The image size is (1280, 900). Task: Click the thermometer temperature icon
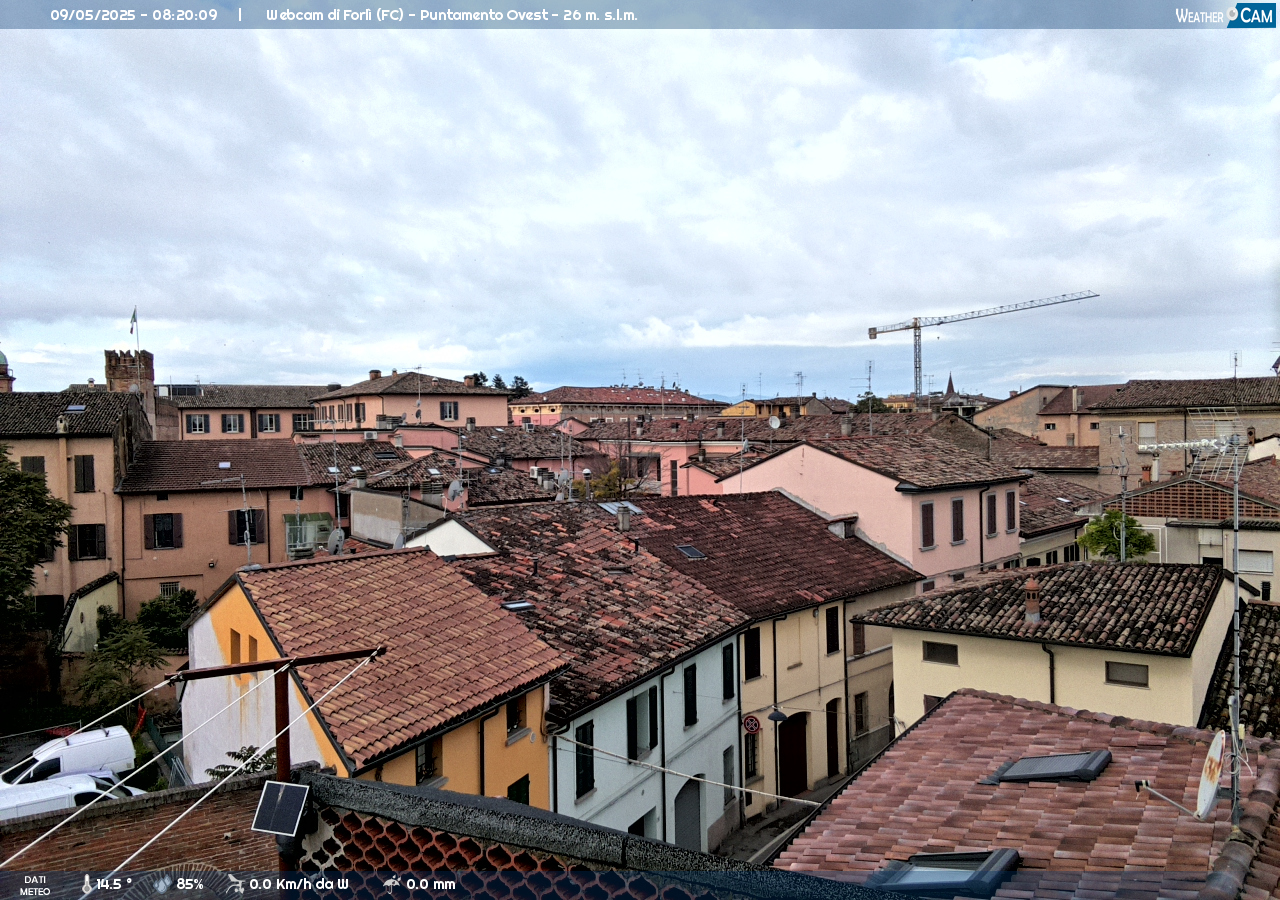(87, 884)
